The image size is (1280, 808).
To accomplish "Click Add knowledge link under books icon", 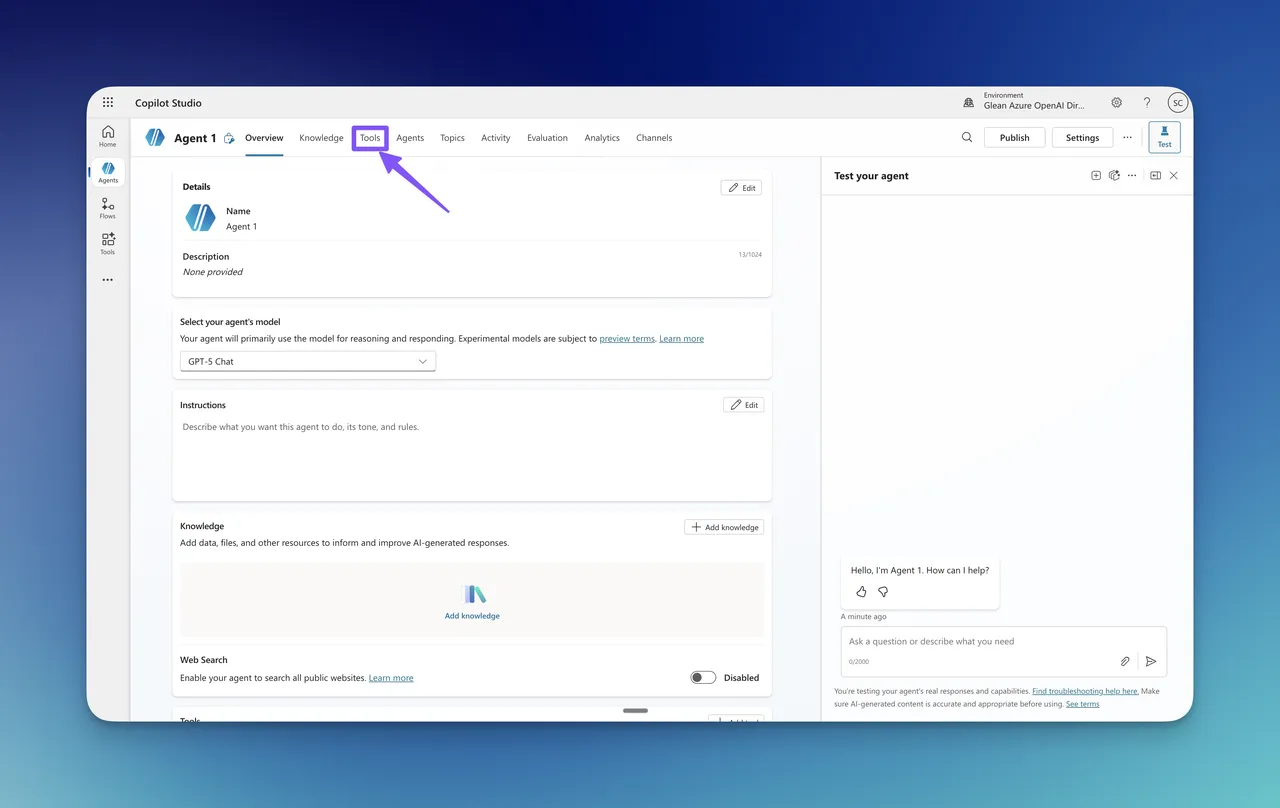I will pos(472,616).
